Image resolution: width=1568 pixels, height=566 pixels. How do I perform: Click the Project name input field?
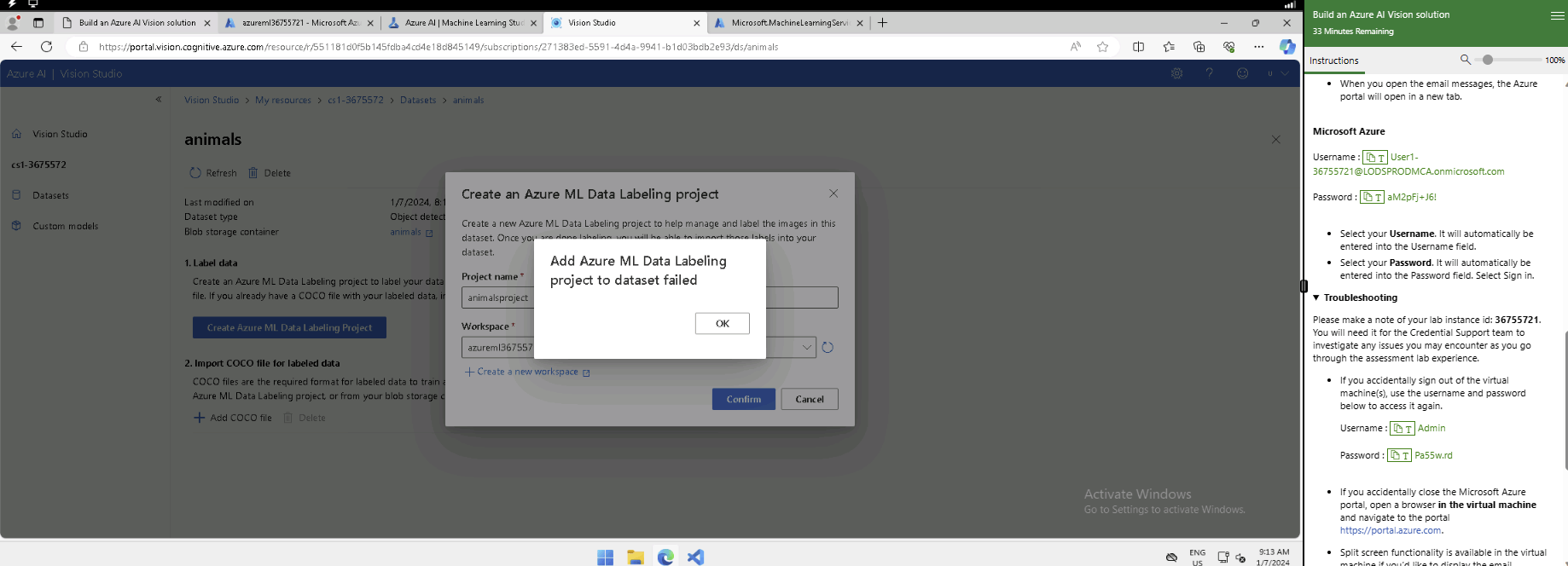[x=650, y=297]
